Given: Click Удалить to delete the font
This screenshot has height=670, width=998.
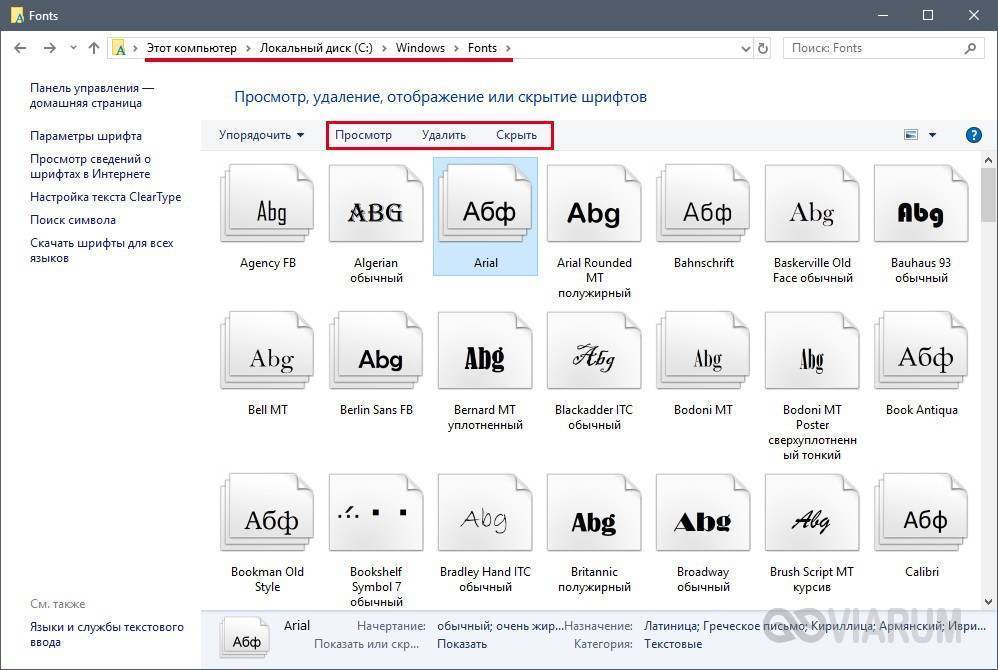Looking at the screenshot, I should coord(443,135).
